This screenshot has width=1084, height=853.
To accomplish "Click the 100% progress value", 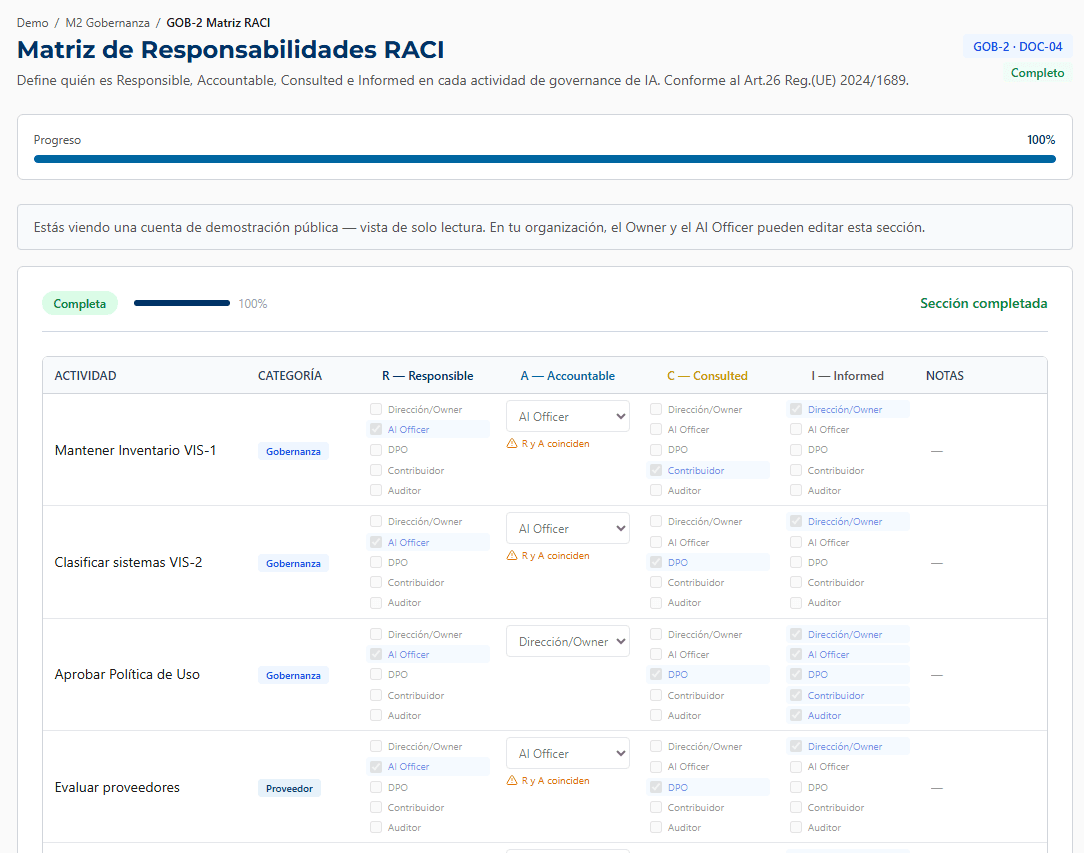I will point(1041,140).
